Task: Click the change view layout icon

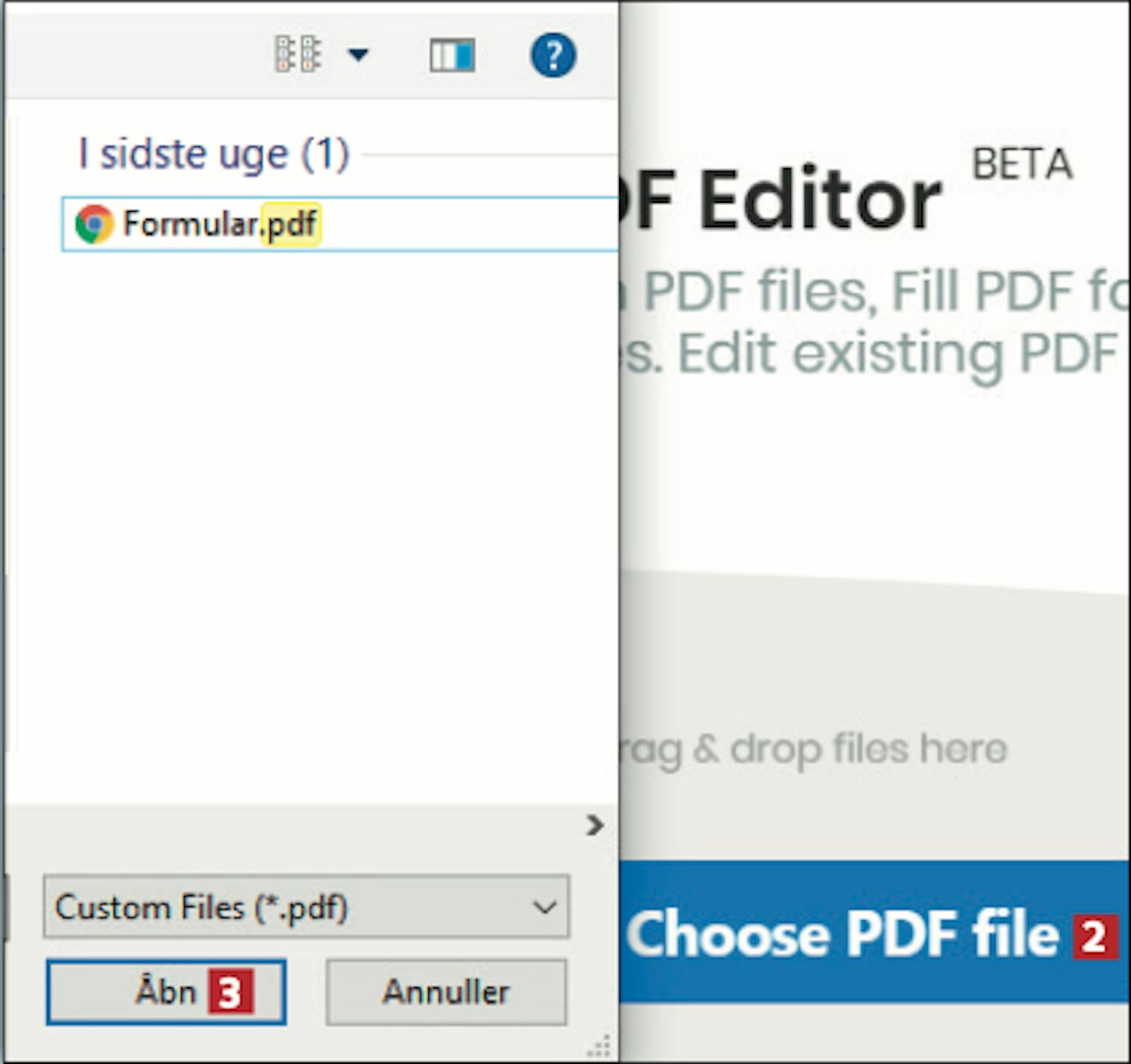Action: coord(297,55)
